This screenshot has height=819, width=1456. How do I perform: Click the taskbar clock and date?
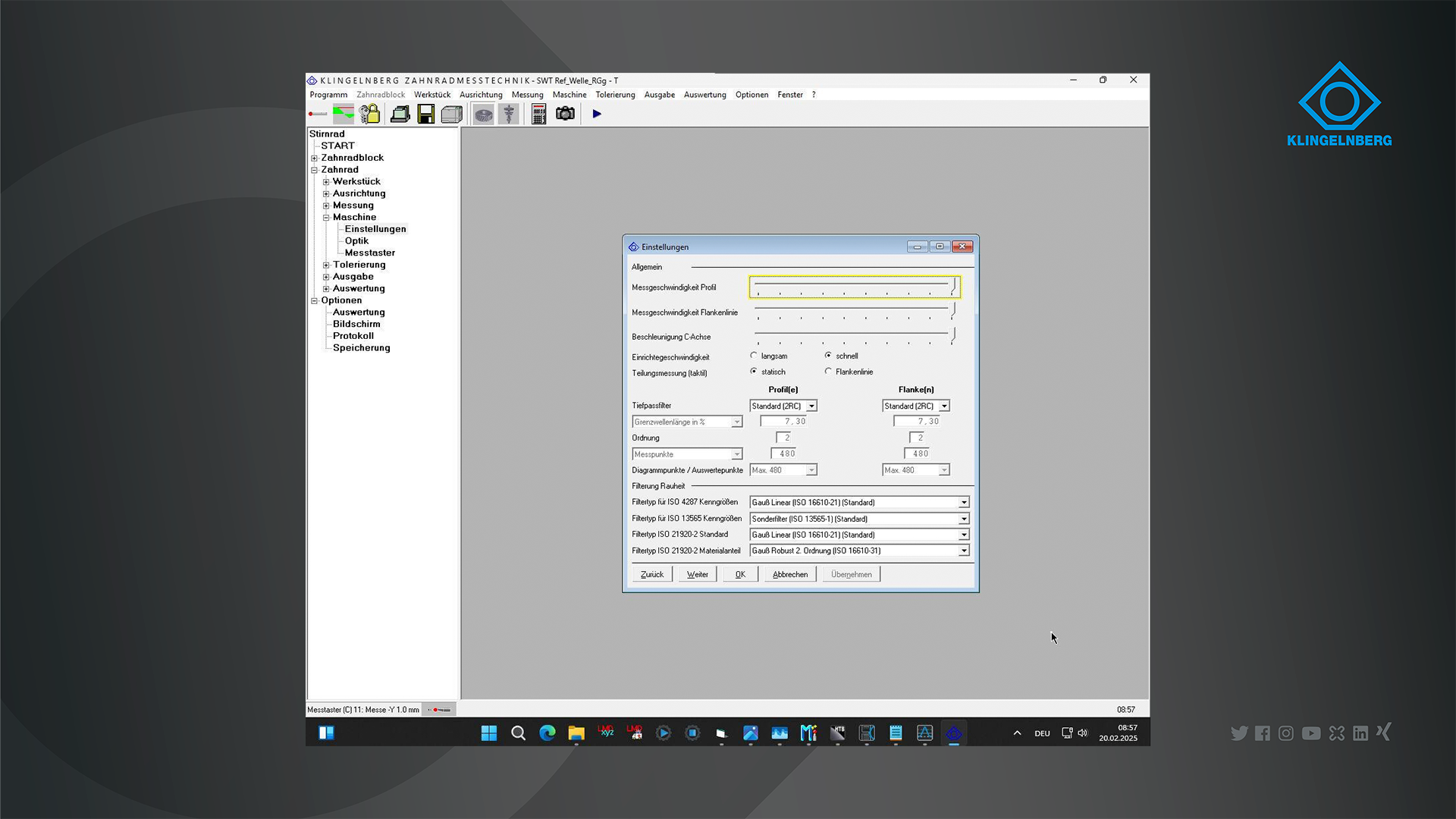click(x=1119, y=733)
